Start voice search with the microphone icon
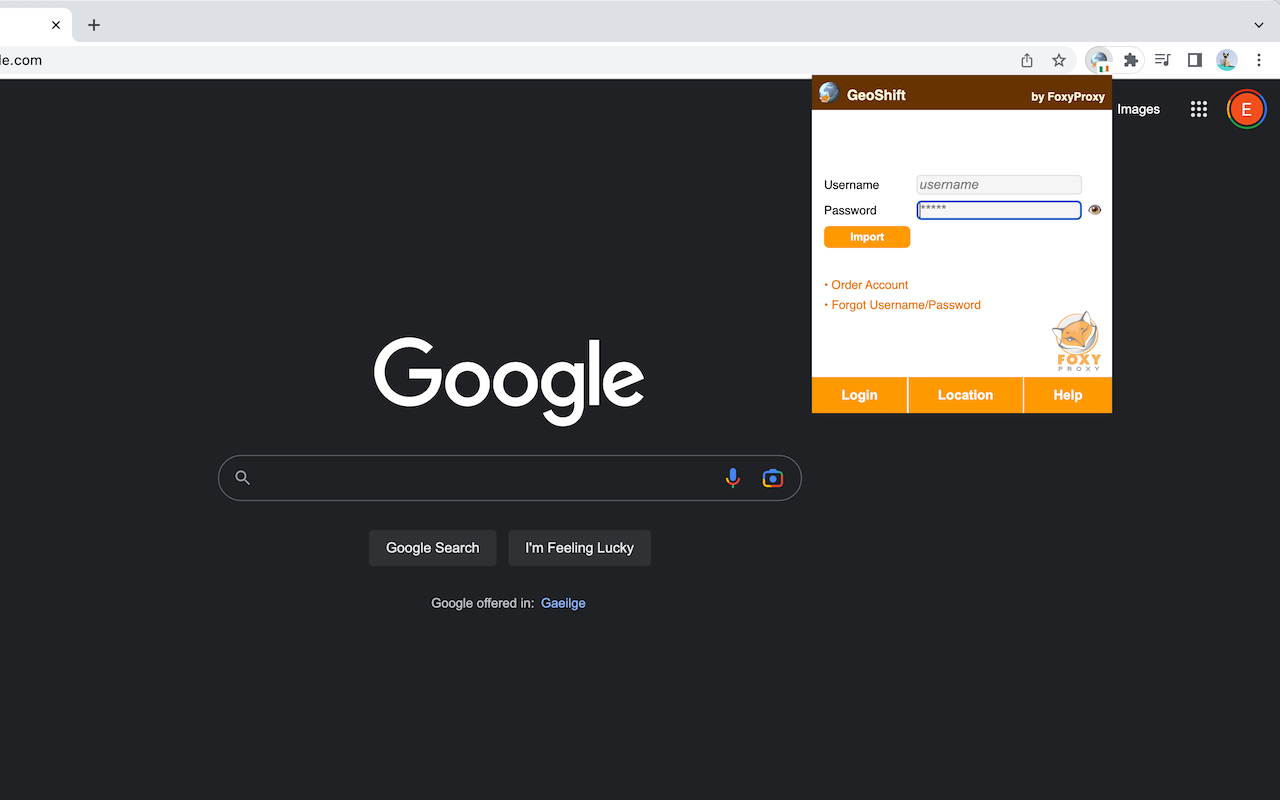Viewport: 1280px width, 800px height. click(733, 478)
